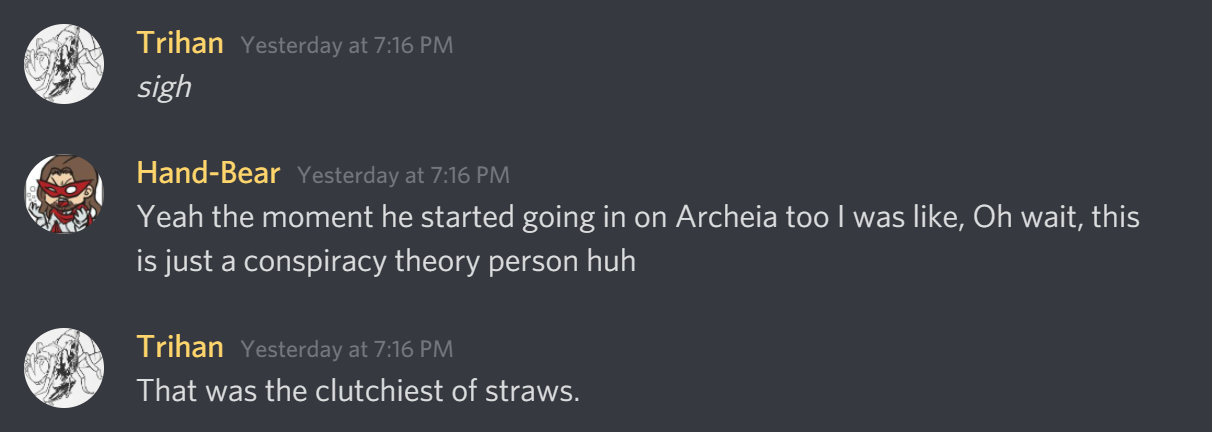Click the italic "sigh" message text
Screen dimensions: 1212x432
tap(163, 87)
